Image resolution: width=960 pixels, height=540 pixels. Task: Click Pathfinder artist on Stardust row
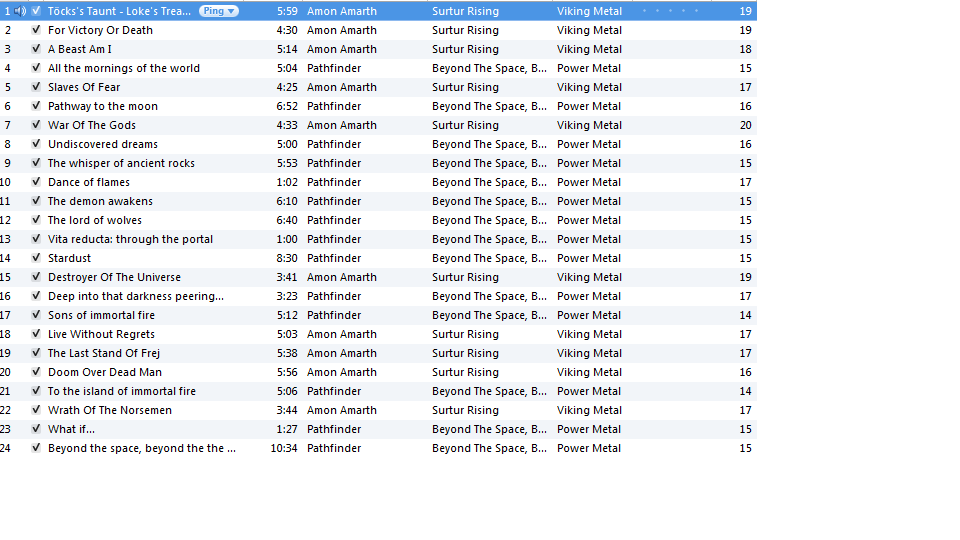[334, 258]
